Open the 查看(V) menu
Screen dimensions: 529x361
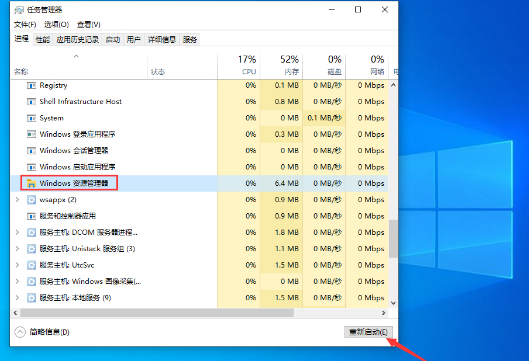click(88, 24)
